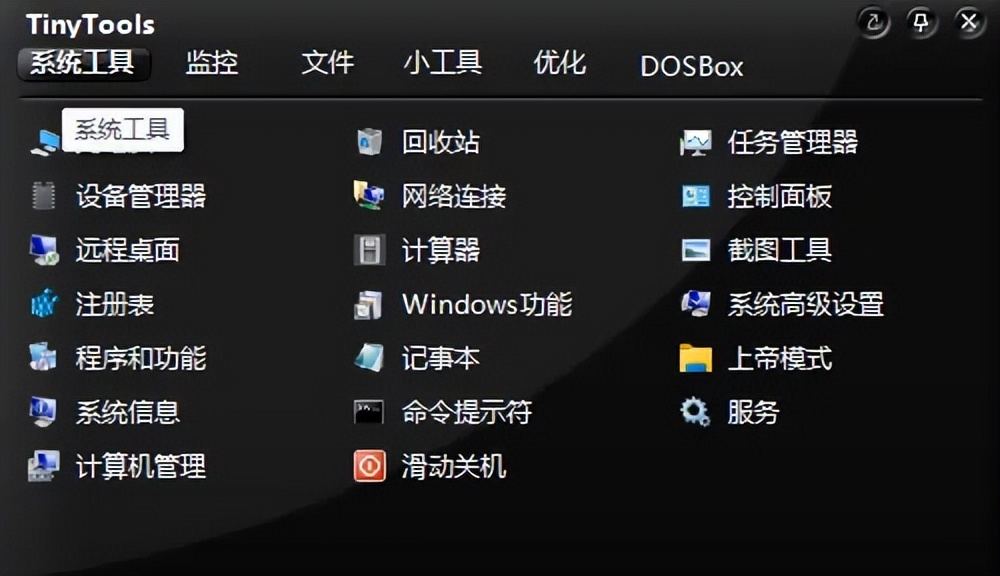The image size is (1000, 576).
Task: Open the 优化 tab
Action: pyautogui.click(x=559, y=63)
